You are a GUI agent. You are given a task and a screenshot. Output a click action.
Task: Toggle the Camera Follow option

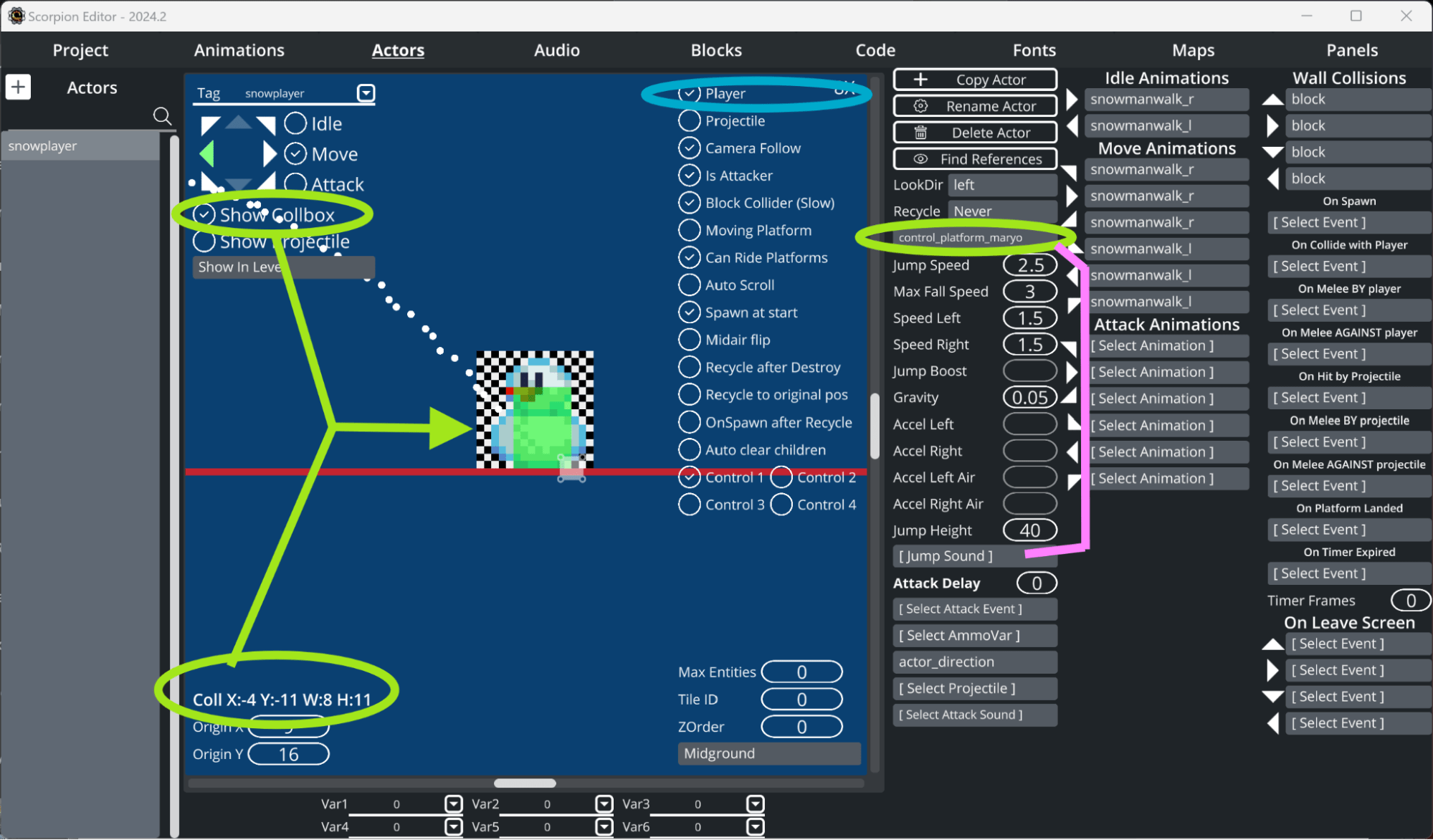click(x=689, y=148)
